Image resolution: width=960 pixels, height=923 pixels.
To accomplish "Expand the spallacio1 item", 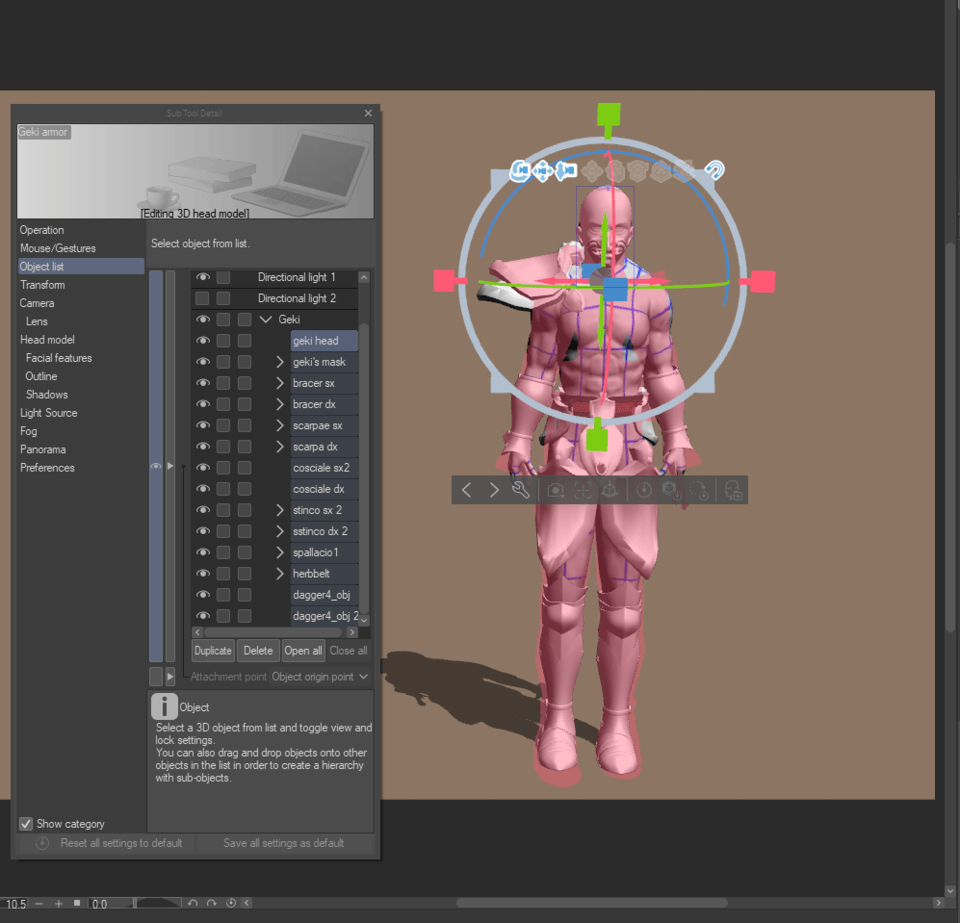I will pos(280,552).
